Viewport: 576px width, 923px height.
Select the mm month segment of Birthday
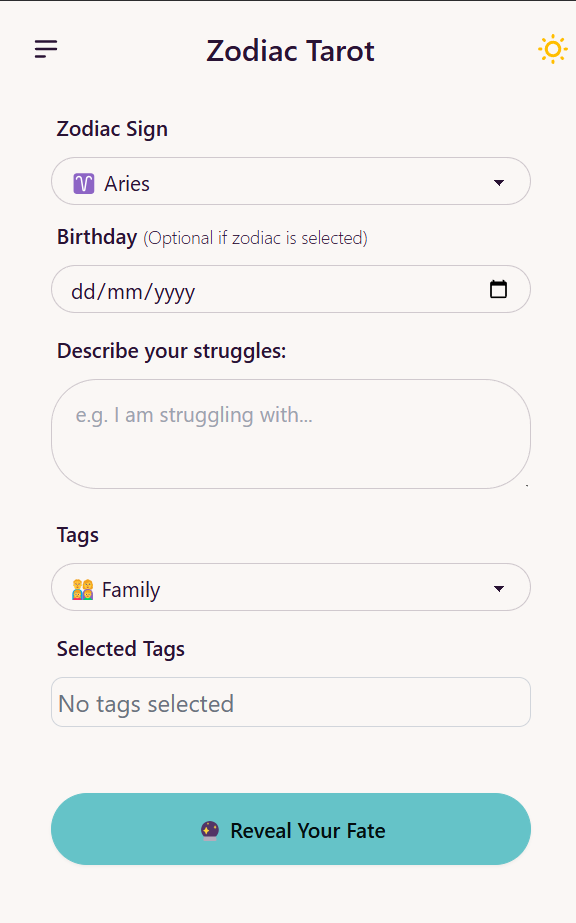pyautogui.click(x=125, y=291)
